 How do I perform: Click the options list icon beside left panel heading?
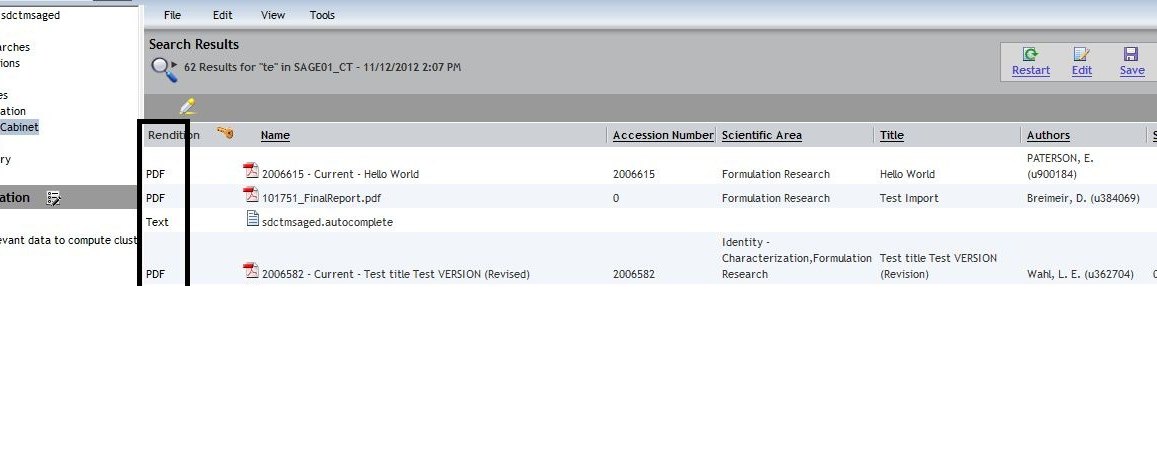(53, 198)
